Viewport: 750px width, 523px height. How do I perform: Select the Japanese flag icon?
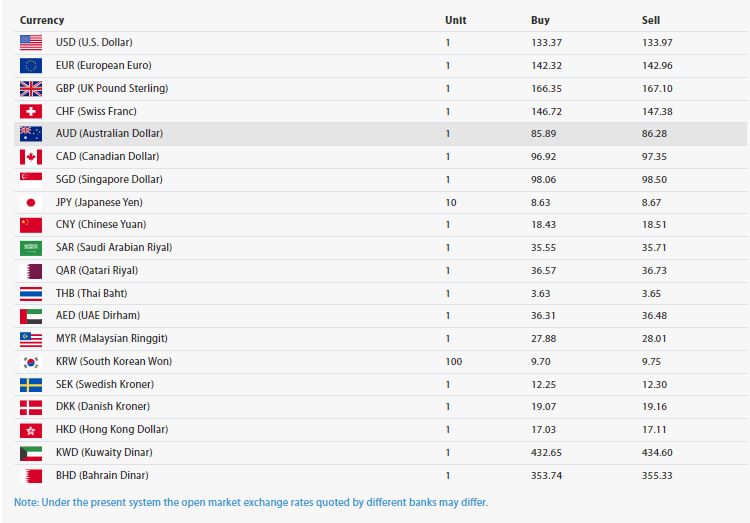(31, 202)
